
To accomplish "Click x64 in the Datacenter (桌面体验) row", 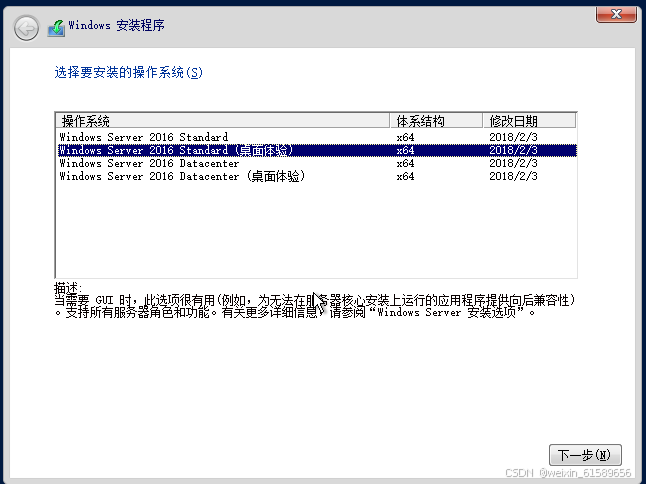I will pos(405,176).
